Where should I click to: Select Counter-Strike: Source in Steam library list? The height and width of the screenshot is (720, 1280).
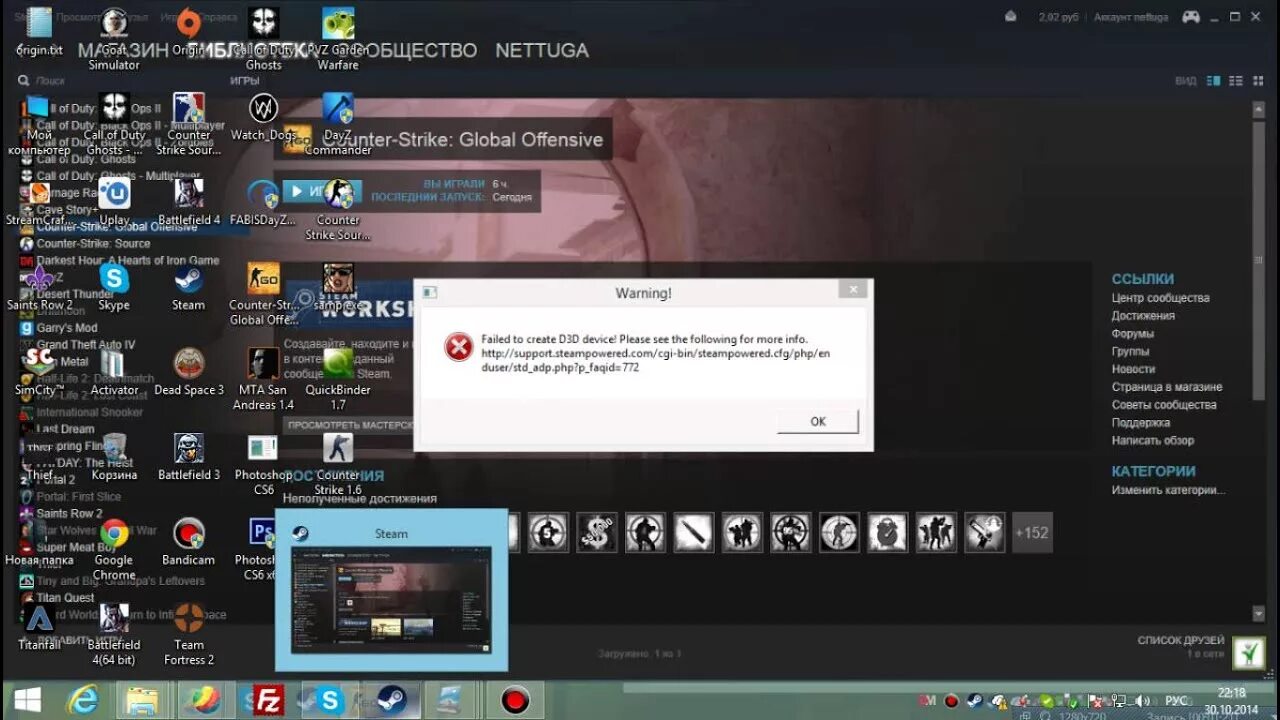click(x=93, y=243)
